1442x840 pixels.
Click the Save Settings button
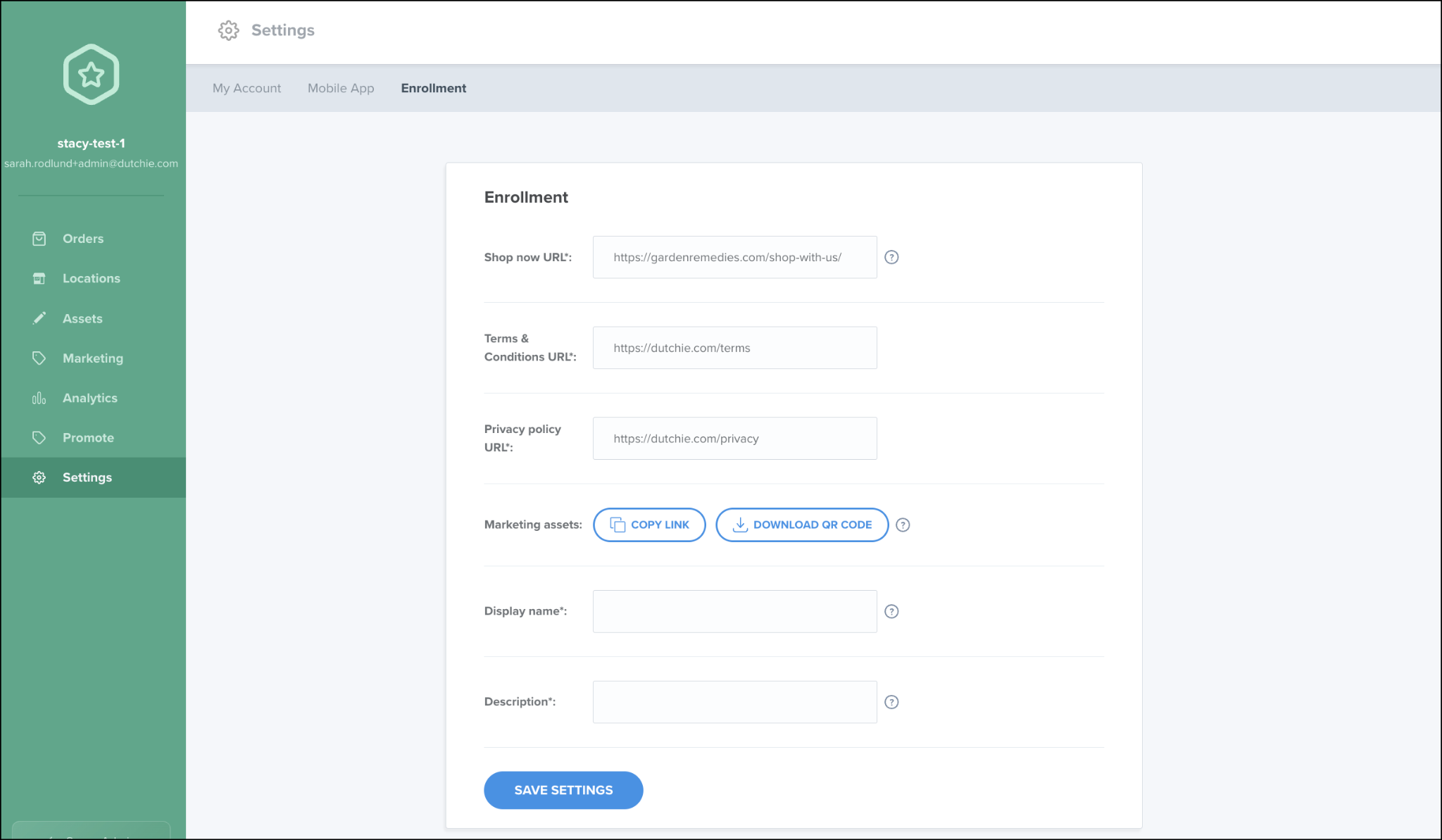click(x=563, y=790)
